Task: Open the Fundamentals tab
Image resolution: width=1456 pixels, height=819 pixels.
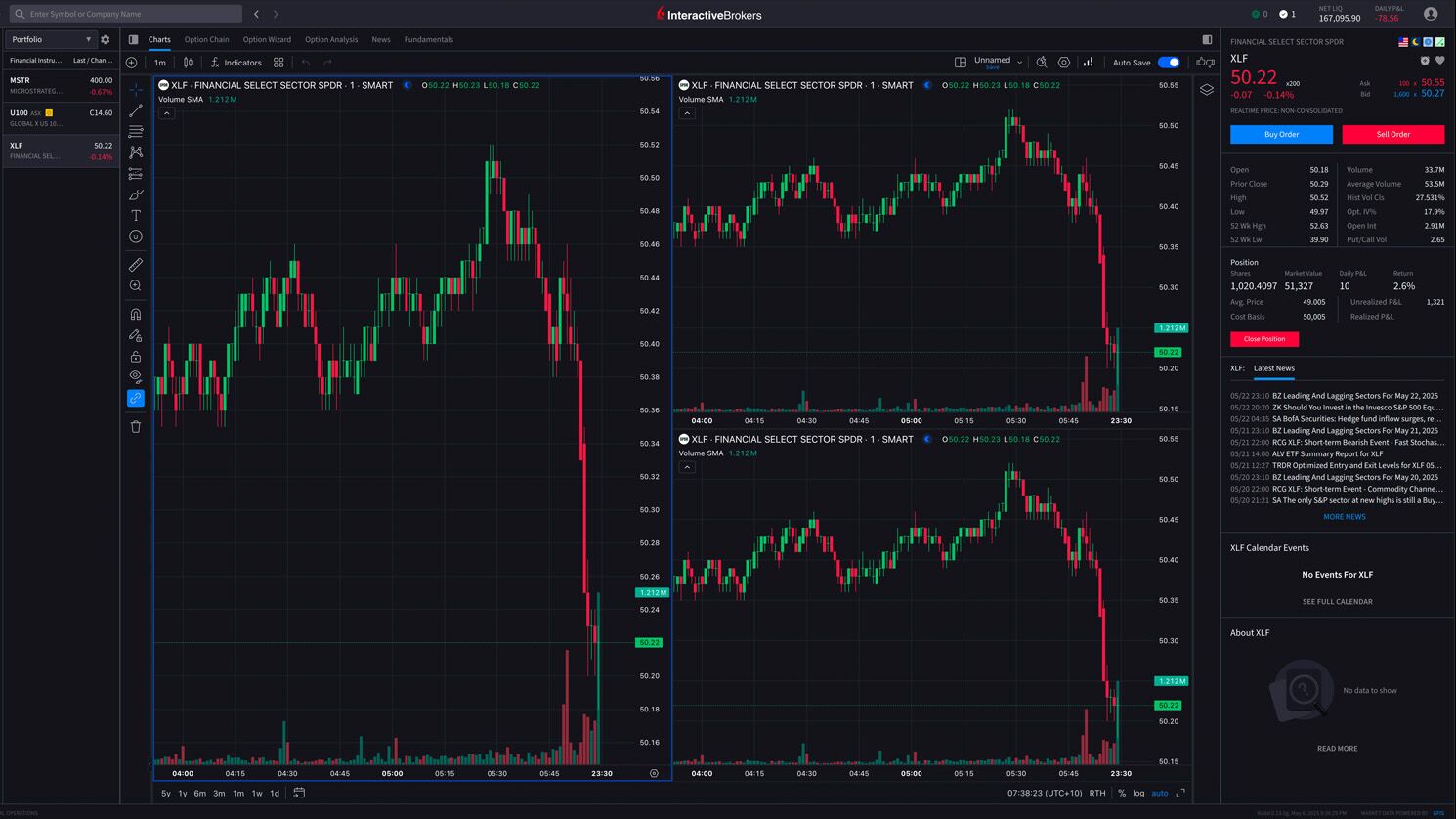Action: pos(428,40)
